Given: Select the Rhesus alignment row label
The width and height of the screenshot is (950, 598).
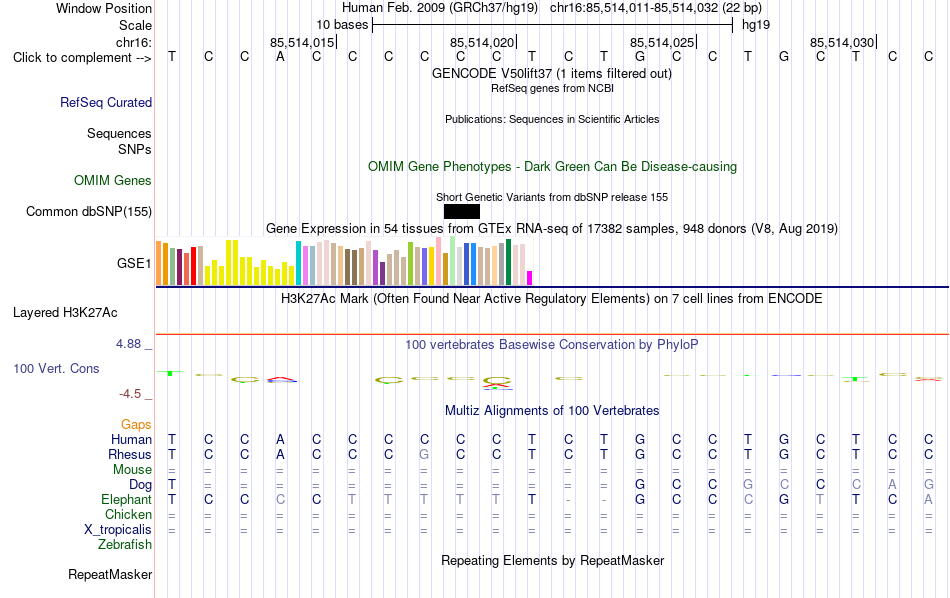Looking at the screenshot, I should 130,454.
